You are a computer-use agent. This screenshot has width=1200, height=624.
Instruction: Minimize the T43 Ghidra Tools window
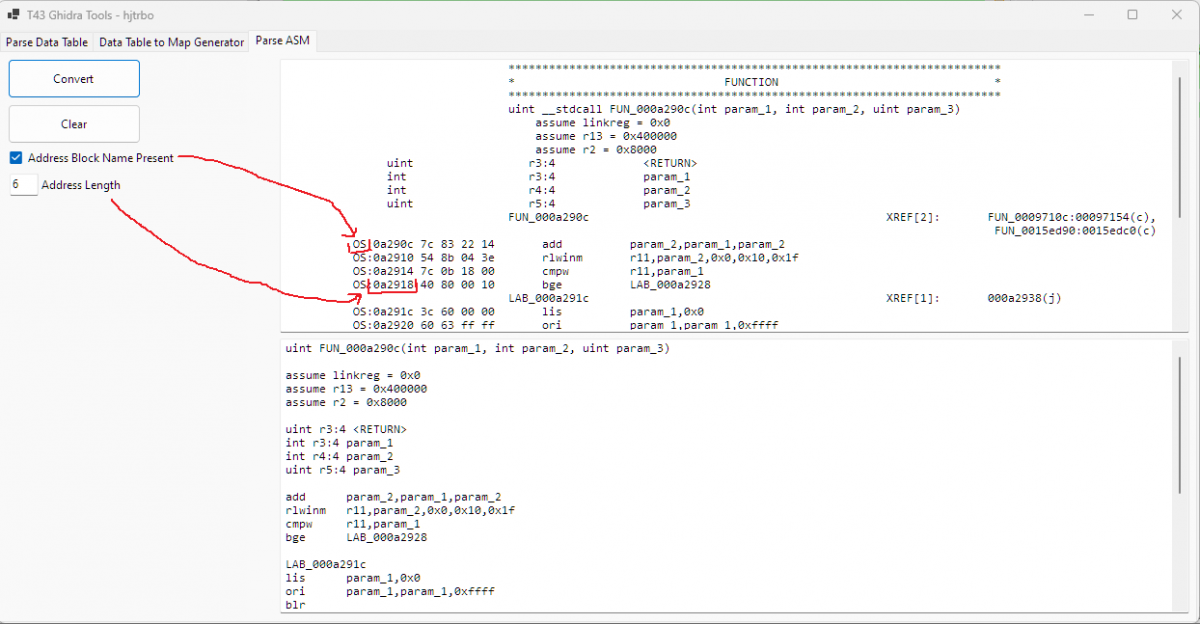pyautogui.click(x=1087, y=15)
